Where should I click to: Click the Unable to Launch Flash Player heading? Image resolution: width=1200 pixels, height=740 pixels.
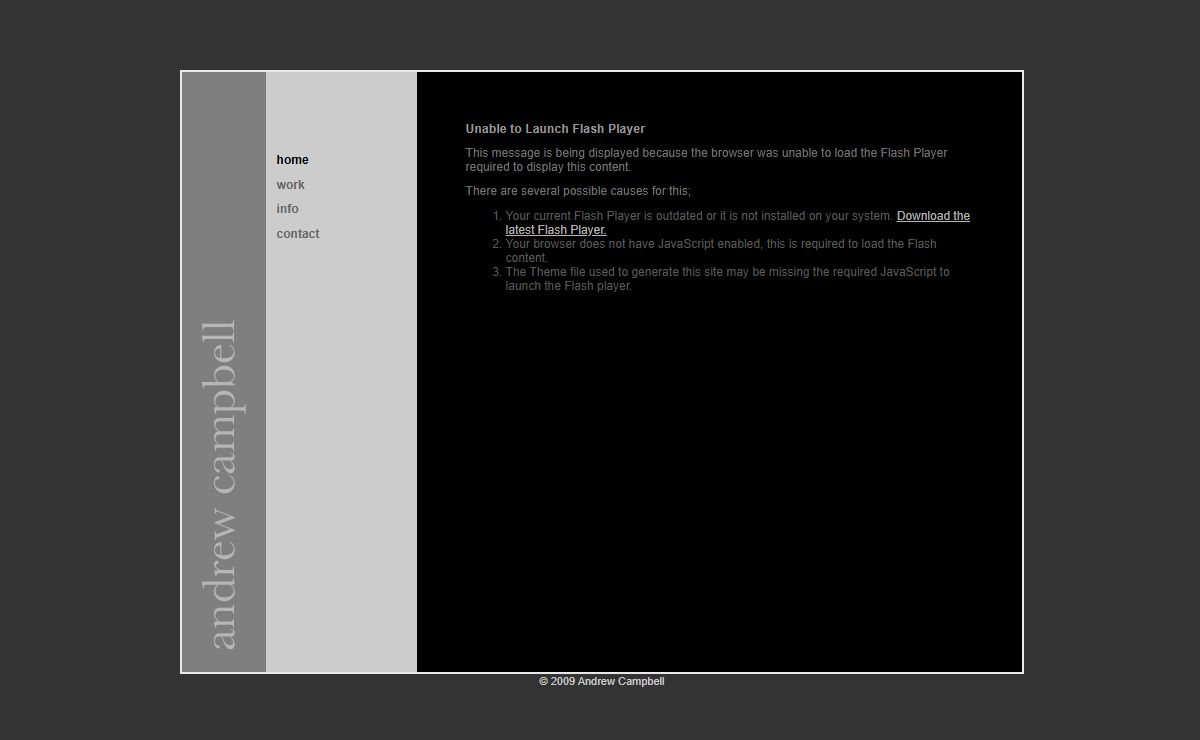click(x=555, y=129)
